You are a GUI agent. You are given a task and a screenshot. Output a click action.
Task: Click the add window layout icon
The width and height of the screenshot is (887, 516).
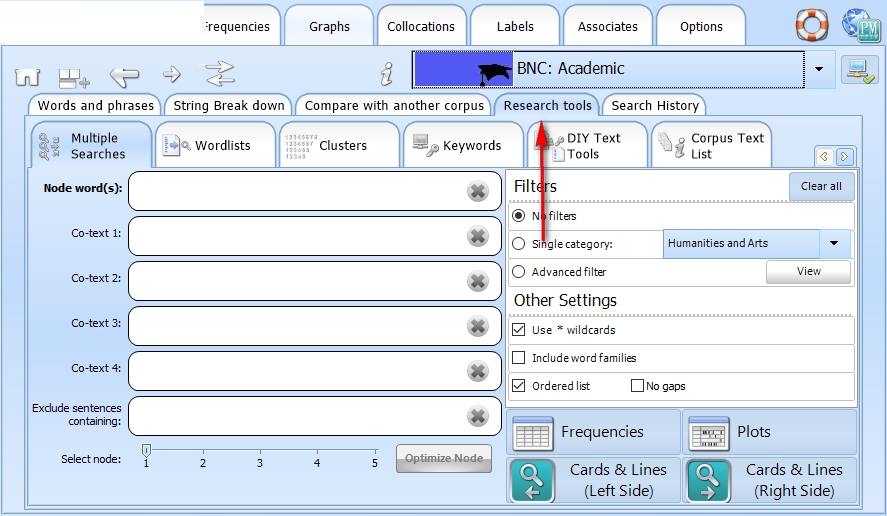pos(74,78)
